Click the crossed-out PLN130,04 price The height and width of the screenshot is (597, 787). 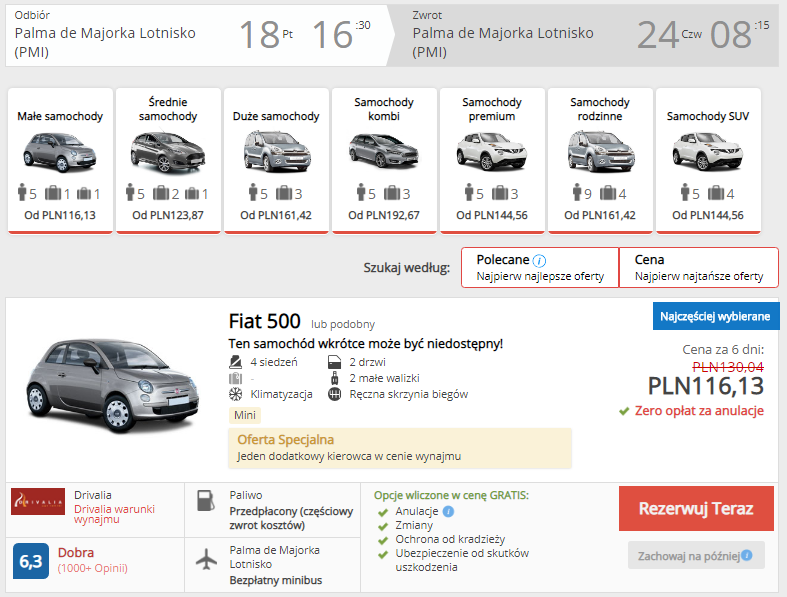click(728, 367)
